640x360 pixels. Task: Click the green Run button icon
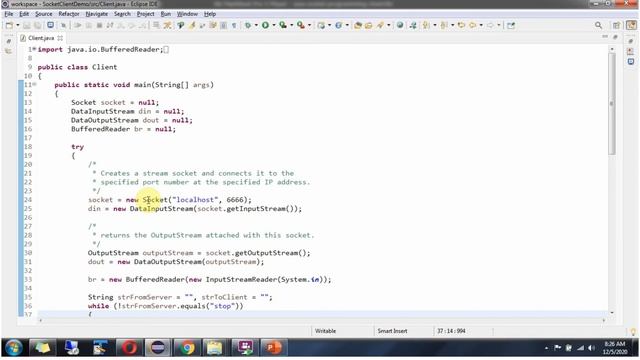click(265, 25)
